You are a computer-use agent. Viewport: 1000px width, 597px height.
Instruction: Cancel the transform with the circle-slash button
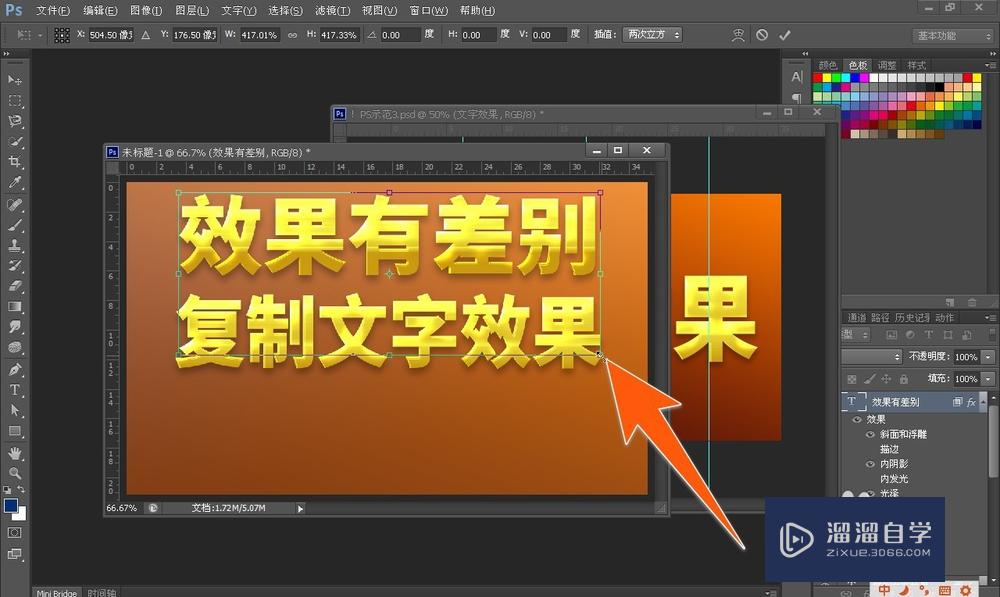tap(763, 33)
